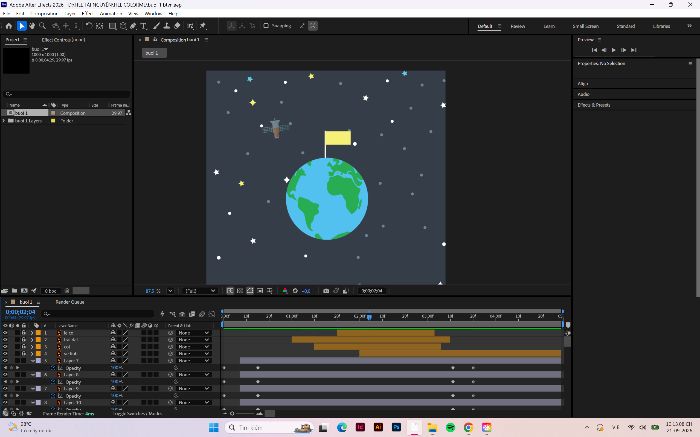Select the Type text tool
This screenshot has width=700, height=437.
pos(144,26)
